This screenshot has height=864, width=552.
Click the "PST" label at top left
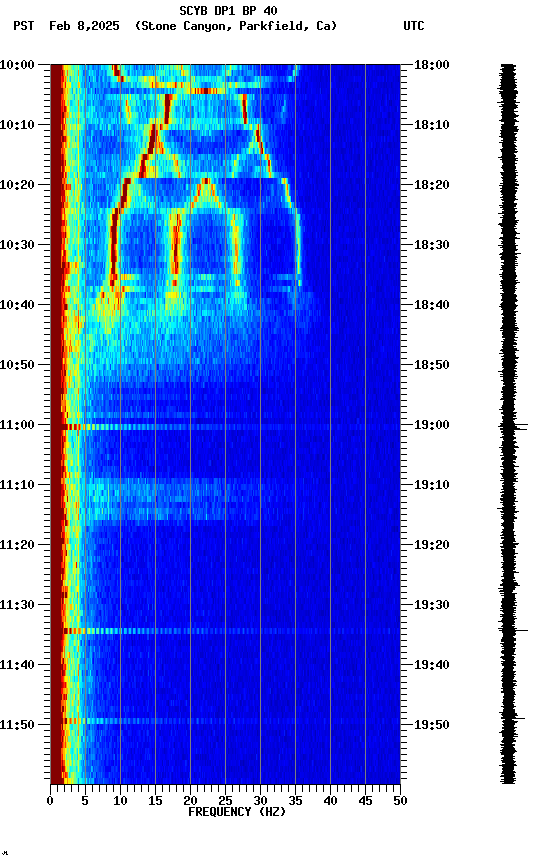[x=24, y=26]
